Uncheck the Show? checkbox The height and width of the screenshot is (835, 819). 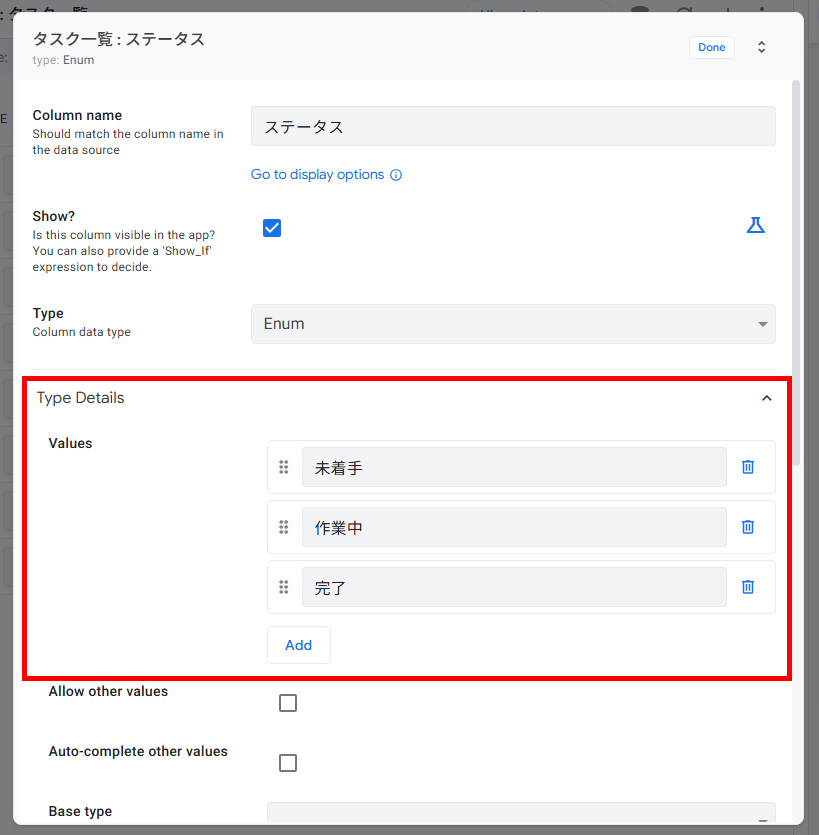click(x=272, y=228)
